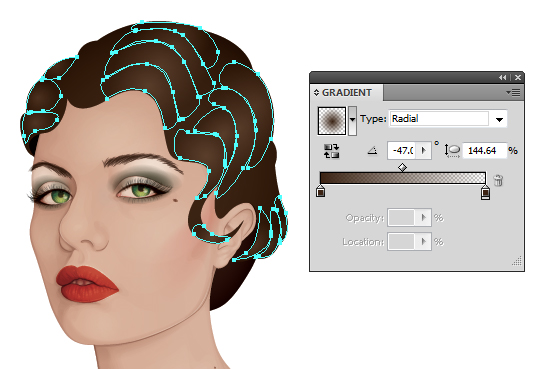The width and height of the screenshot is (552, 369).
Task: Delete gradient stop with trash icon
Action: (498, 180)
